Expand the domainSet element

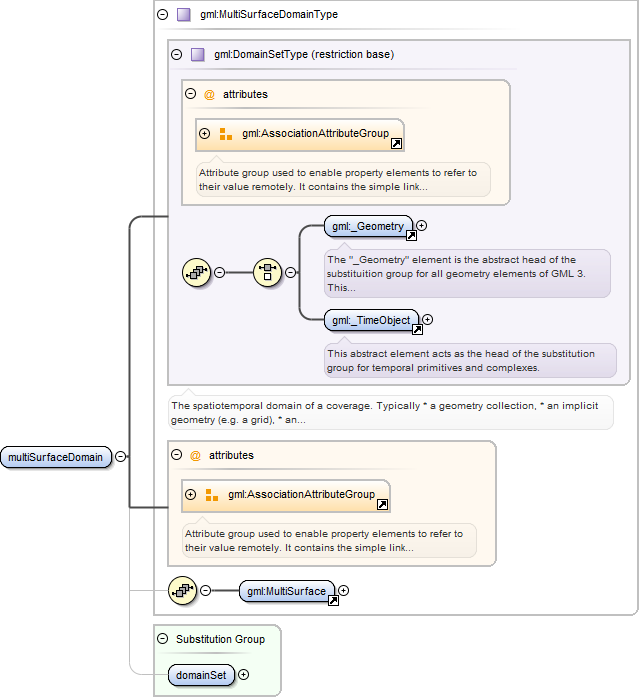tap(243, 675)
